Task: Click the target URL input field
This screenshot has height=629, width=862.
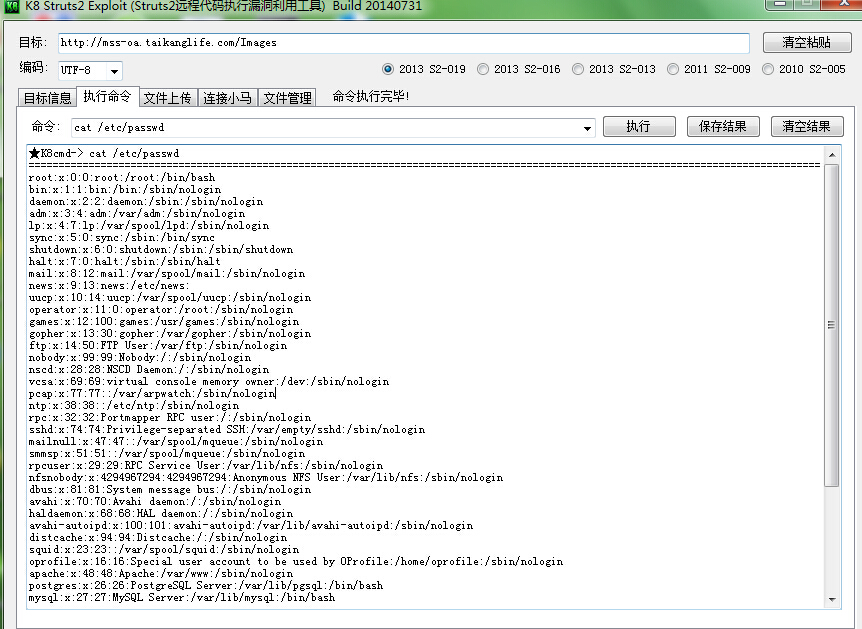Action: click(x=404, y=43)
